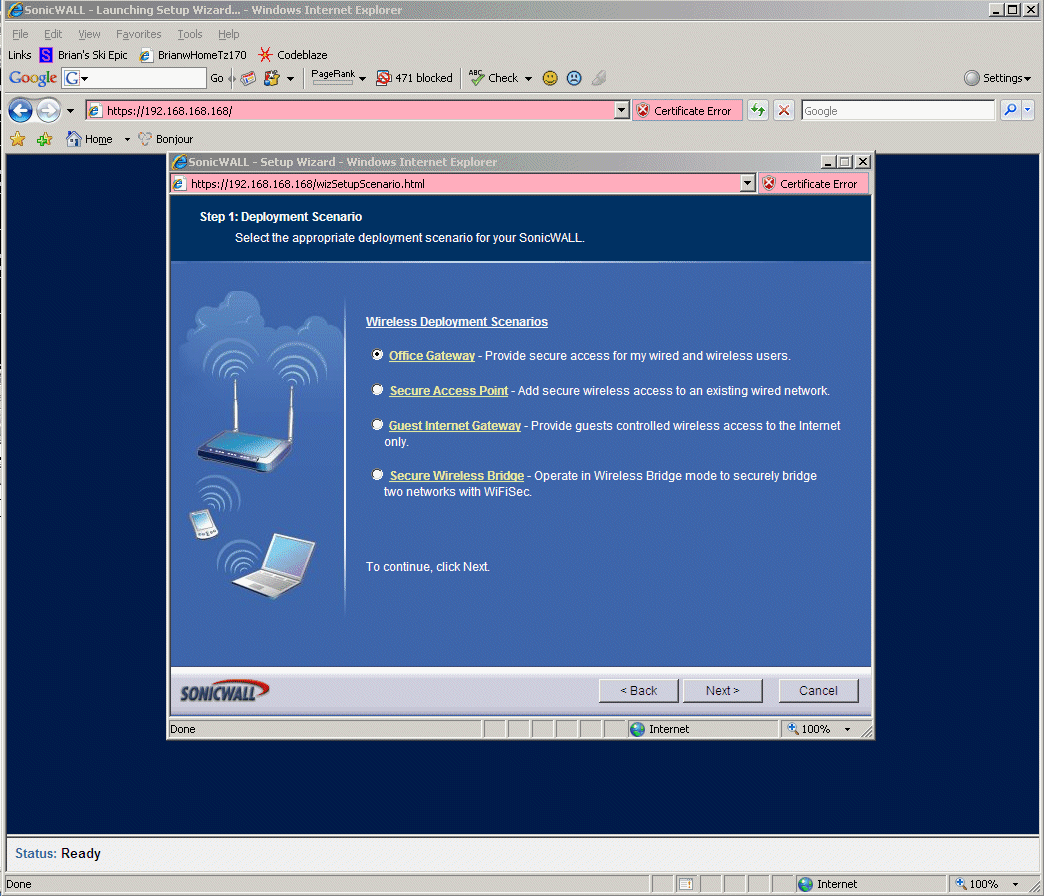Click the Google toolbar logo
Screen dimensions: 1044x896
tap(33, 78)
